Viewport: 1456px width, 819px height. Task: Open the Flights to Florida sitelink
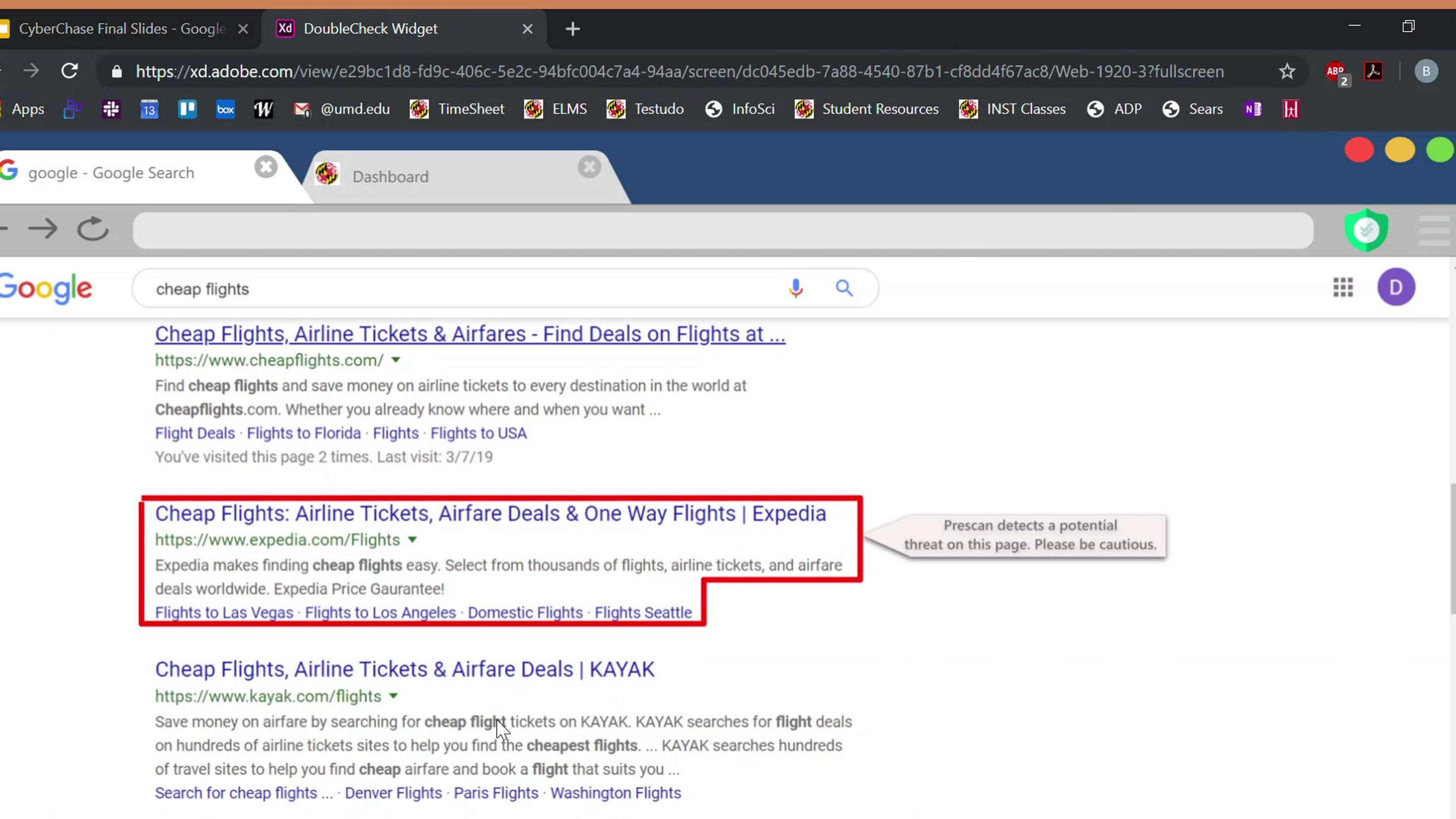[x=304, y=433]
